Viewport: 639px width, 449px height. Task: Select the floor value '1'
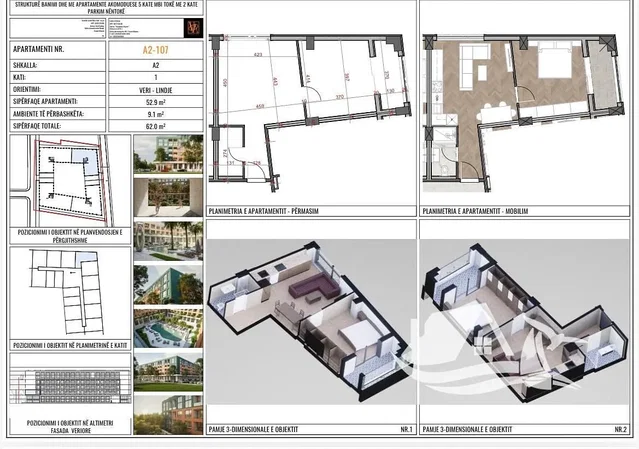pyautogui.click(x=156, y=77)
